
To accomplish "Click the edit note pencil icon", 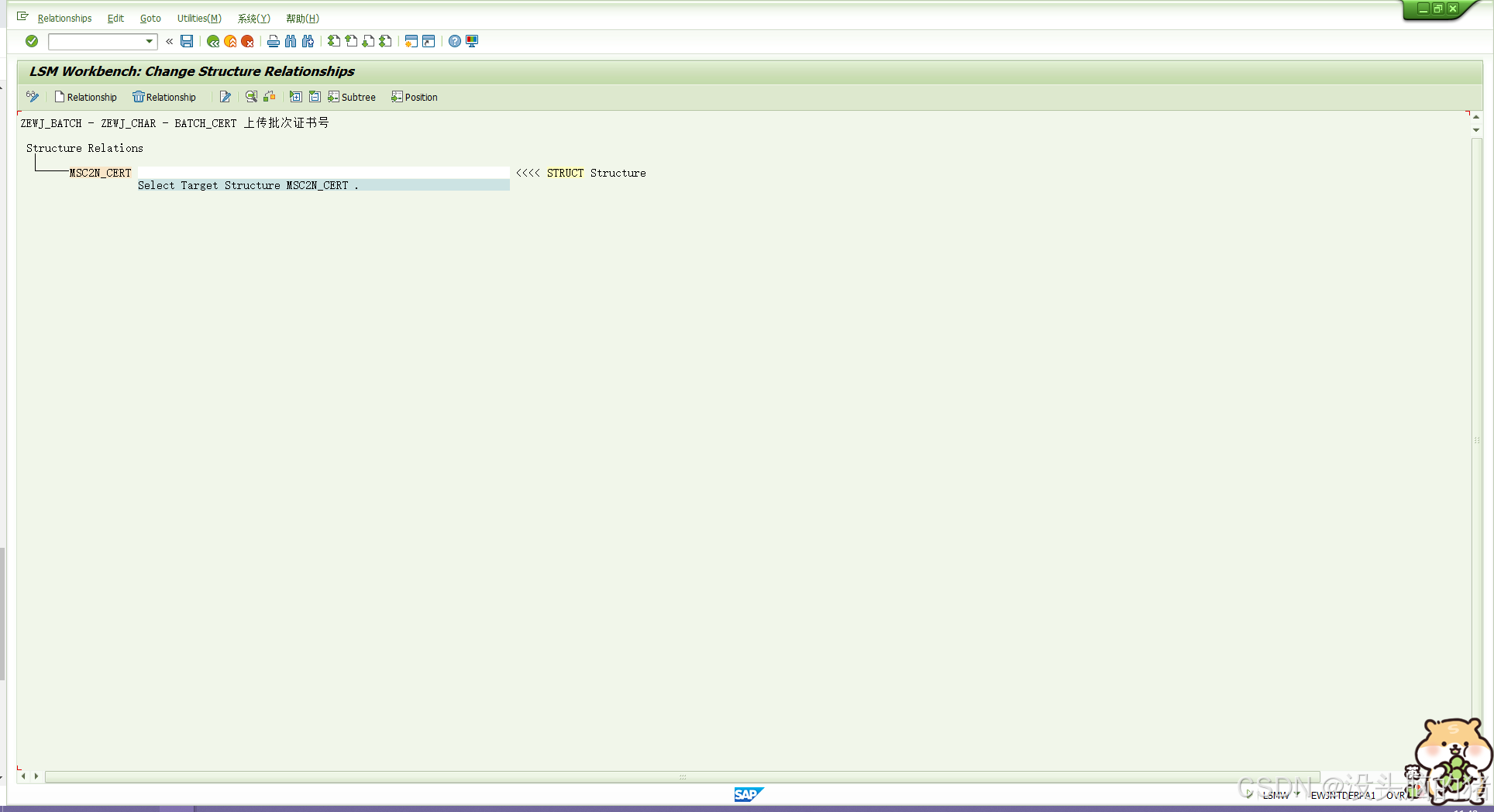I will pos(225,97).
